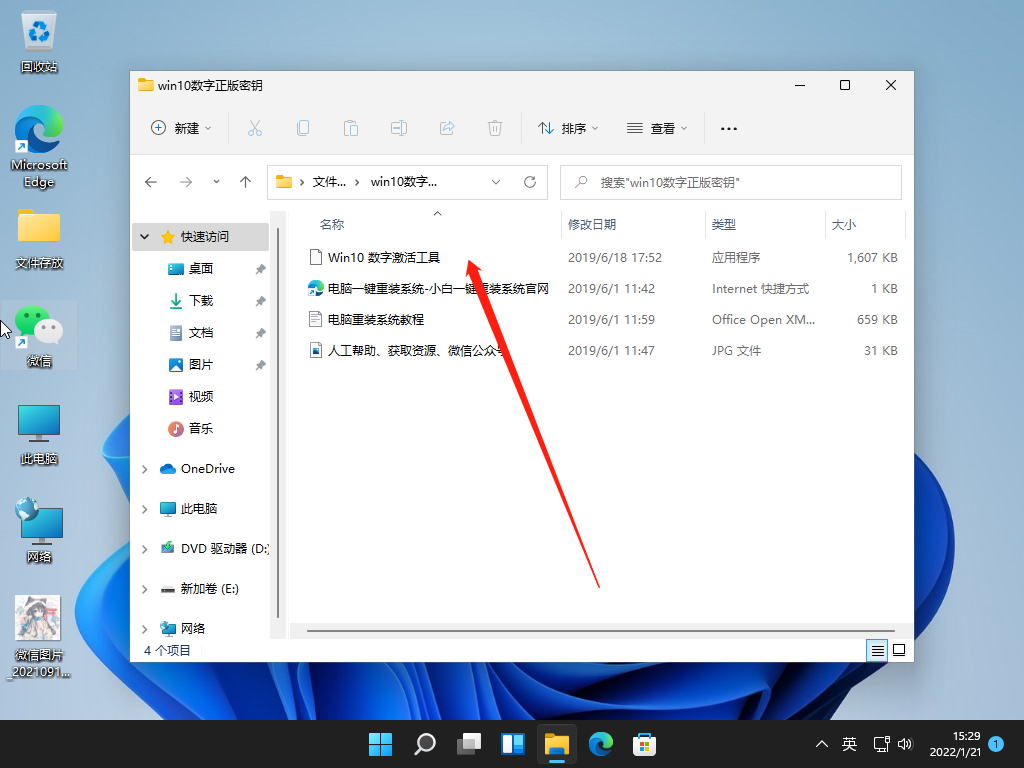Go up one folder level
Viewport: 1024px width, 768px height.
pyautogui.click(x=245, y=182)
